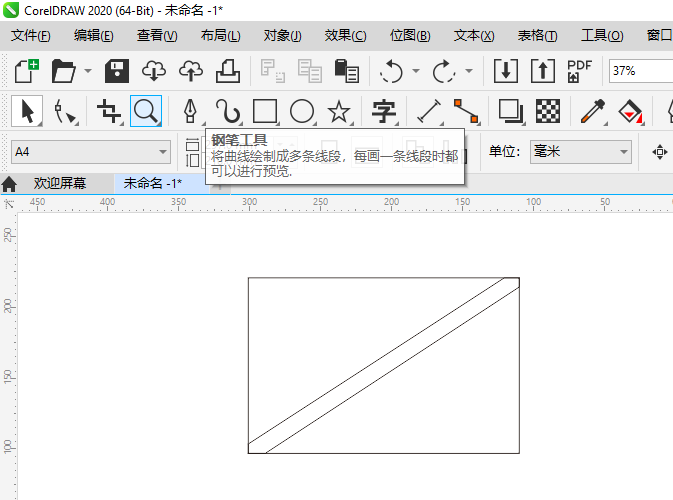Viewport: 673px width, 500px height.
Task: Create a new document
Action: pyautogui.click(x=27, y=71)
